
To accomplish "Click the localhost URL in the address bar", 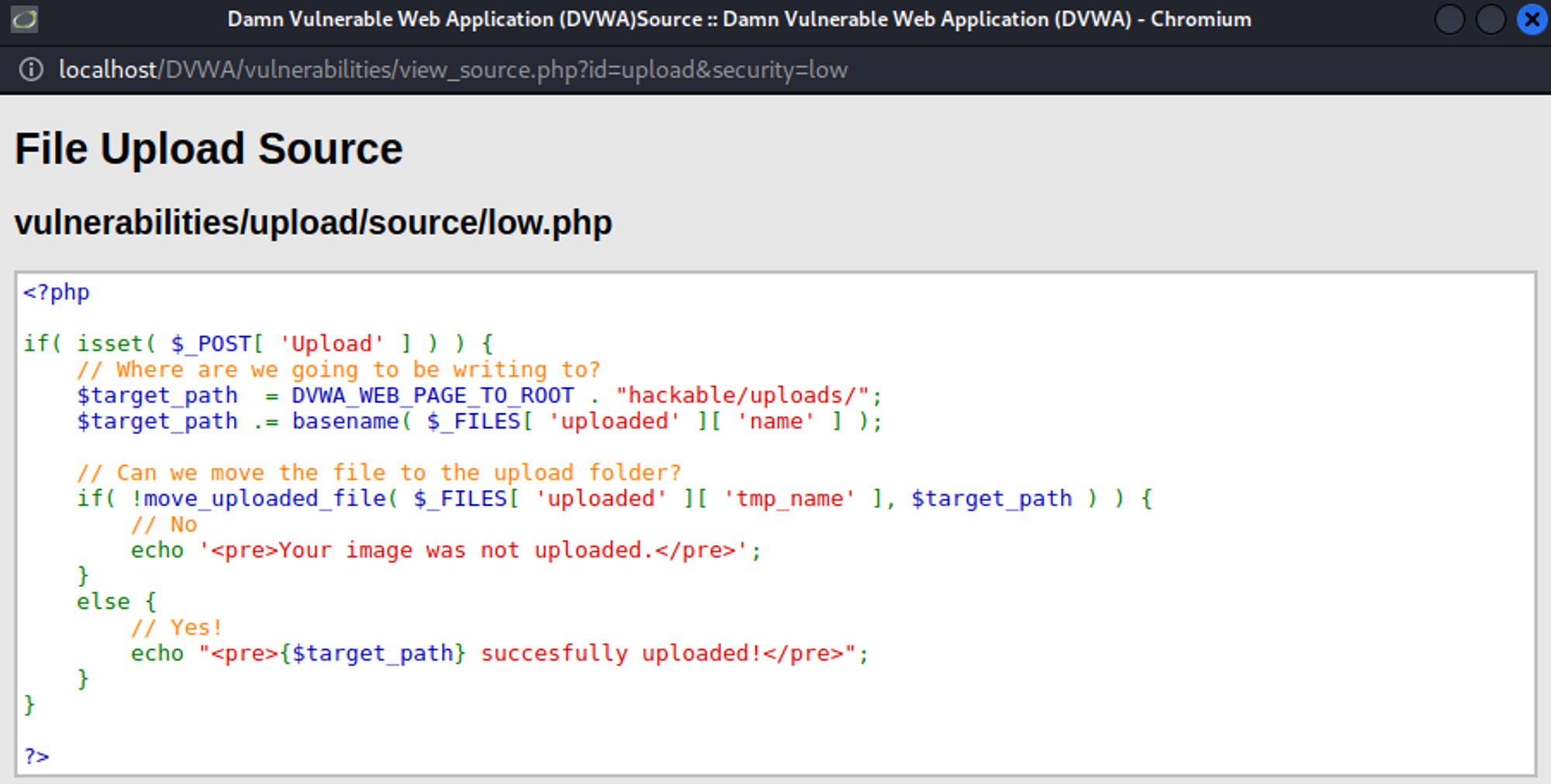I will tap(453, 70).
